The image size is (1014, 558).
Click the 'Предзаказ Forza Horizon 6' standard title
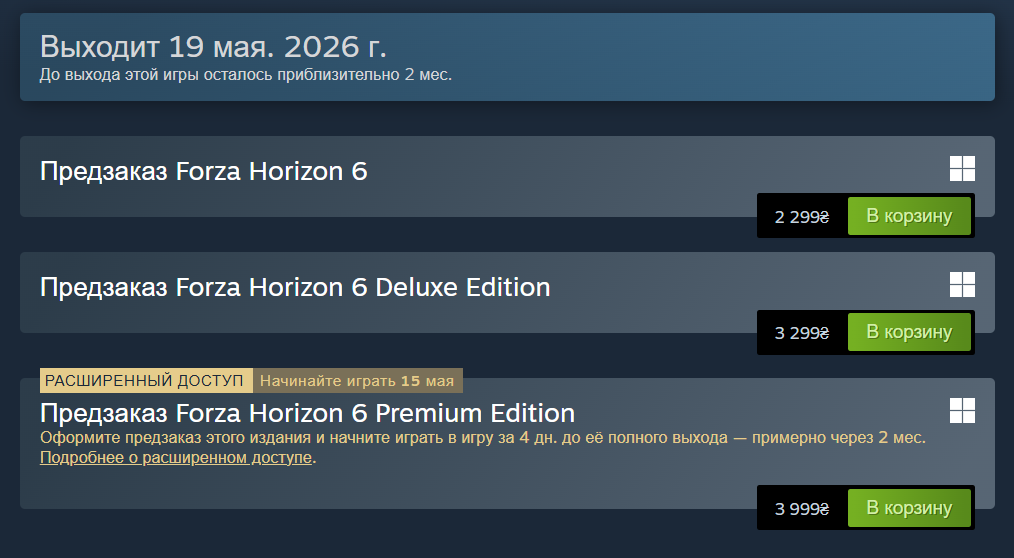pos(204,172)
